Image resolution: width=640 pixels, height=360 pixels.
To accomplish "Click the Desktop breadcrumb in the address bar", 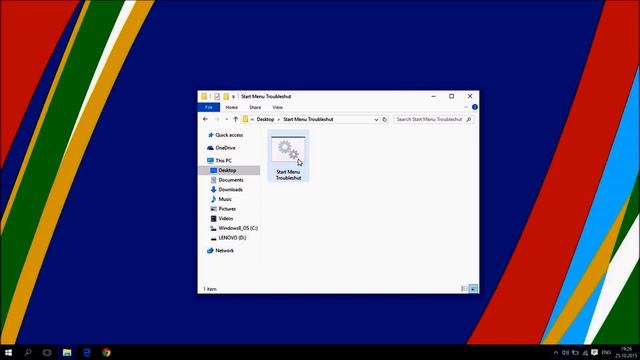I will point(265,119).
